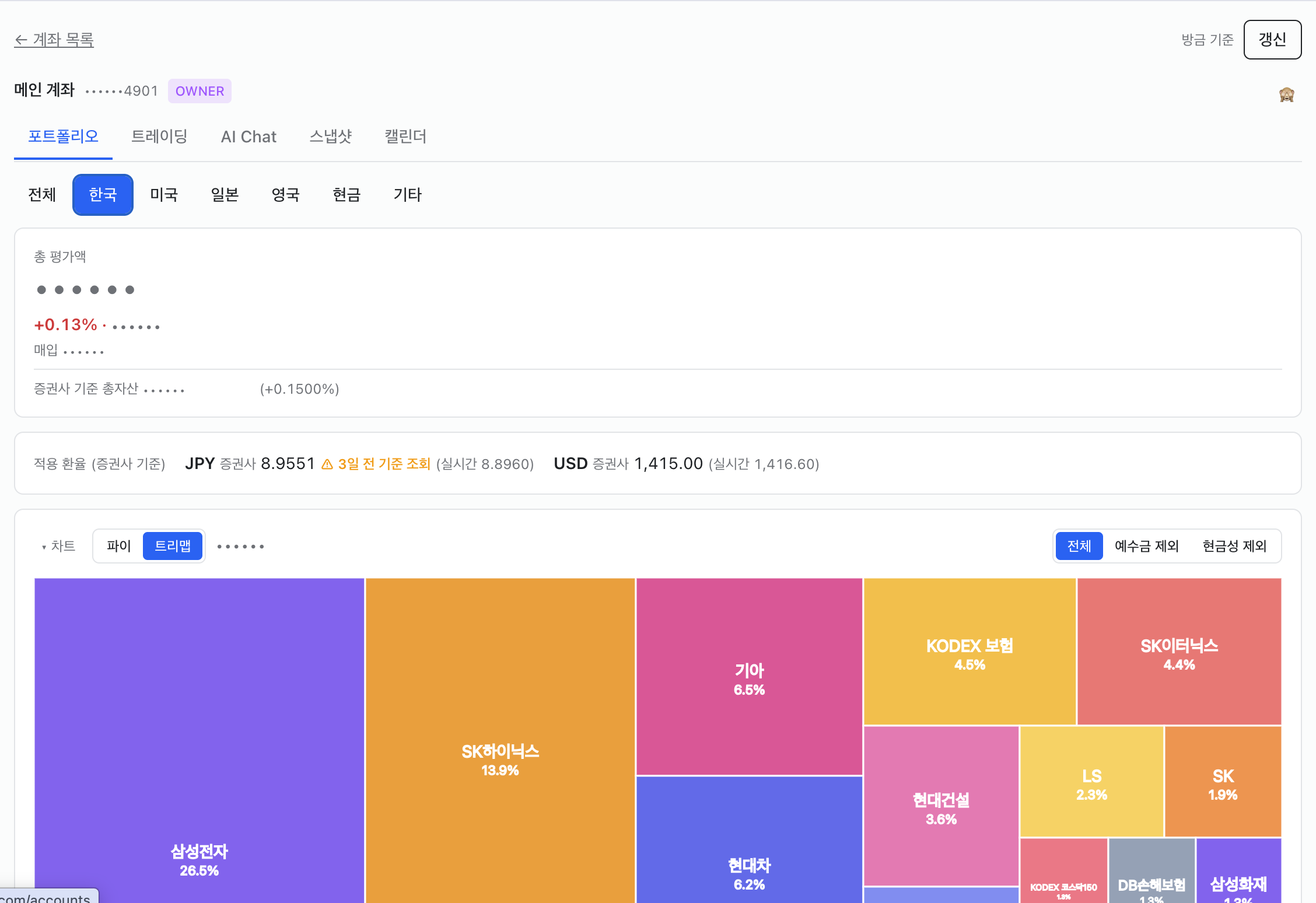Screen dimensions: 1316x903
Task: Select the 현금 filter
Action: [346, 195]
